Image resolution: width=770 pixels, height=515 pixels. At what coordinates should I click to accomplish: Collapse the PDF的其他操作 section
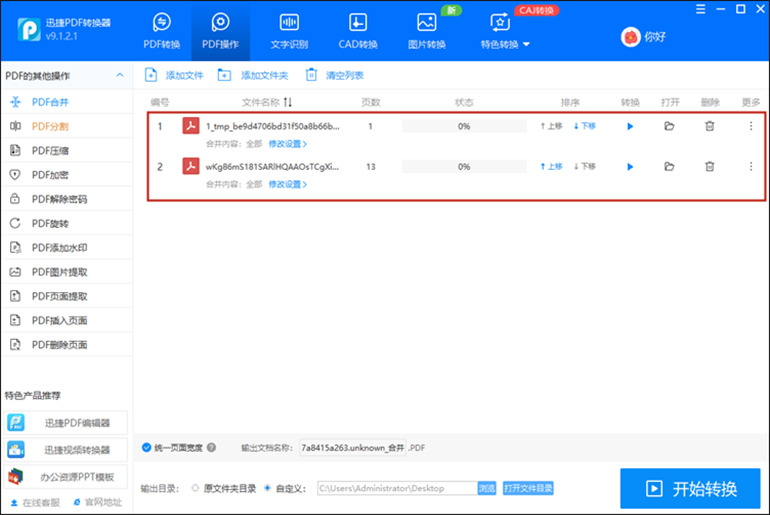coord(120,75)
